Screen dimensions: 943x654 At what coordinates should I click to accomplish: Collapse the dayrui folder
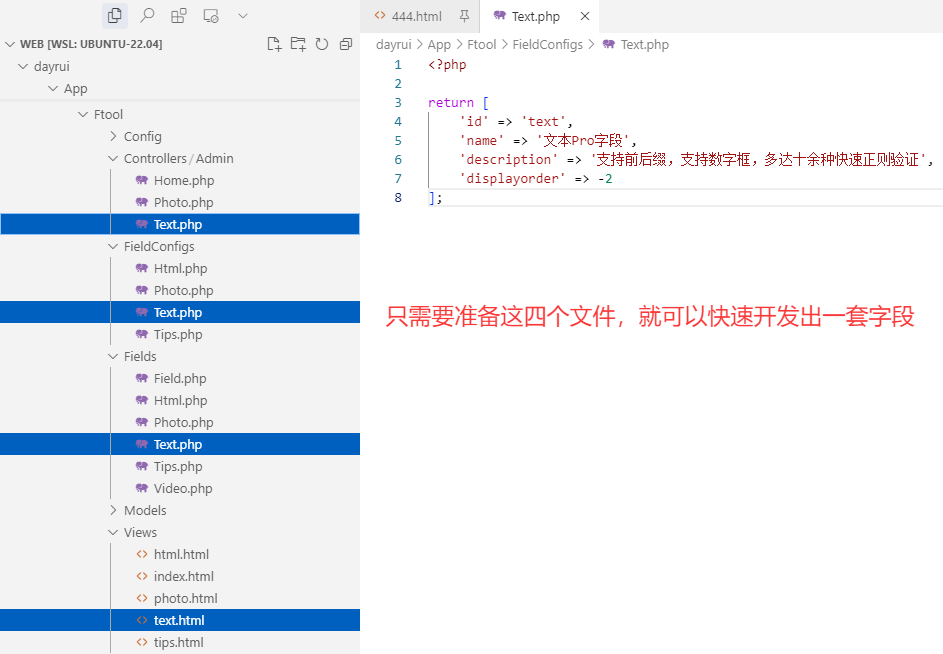[23, 66]
